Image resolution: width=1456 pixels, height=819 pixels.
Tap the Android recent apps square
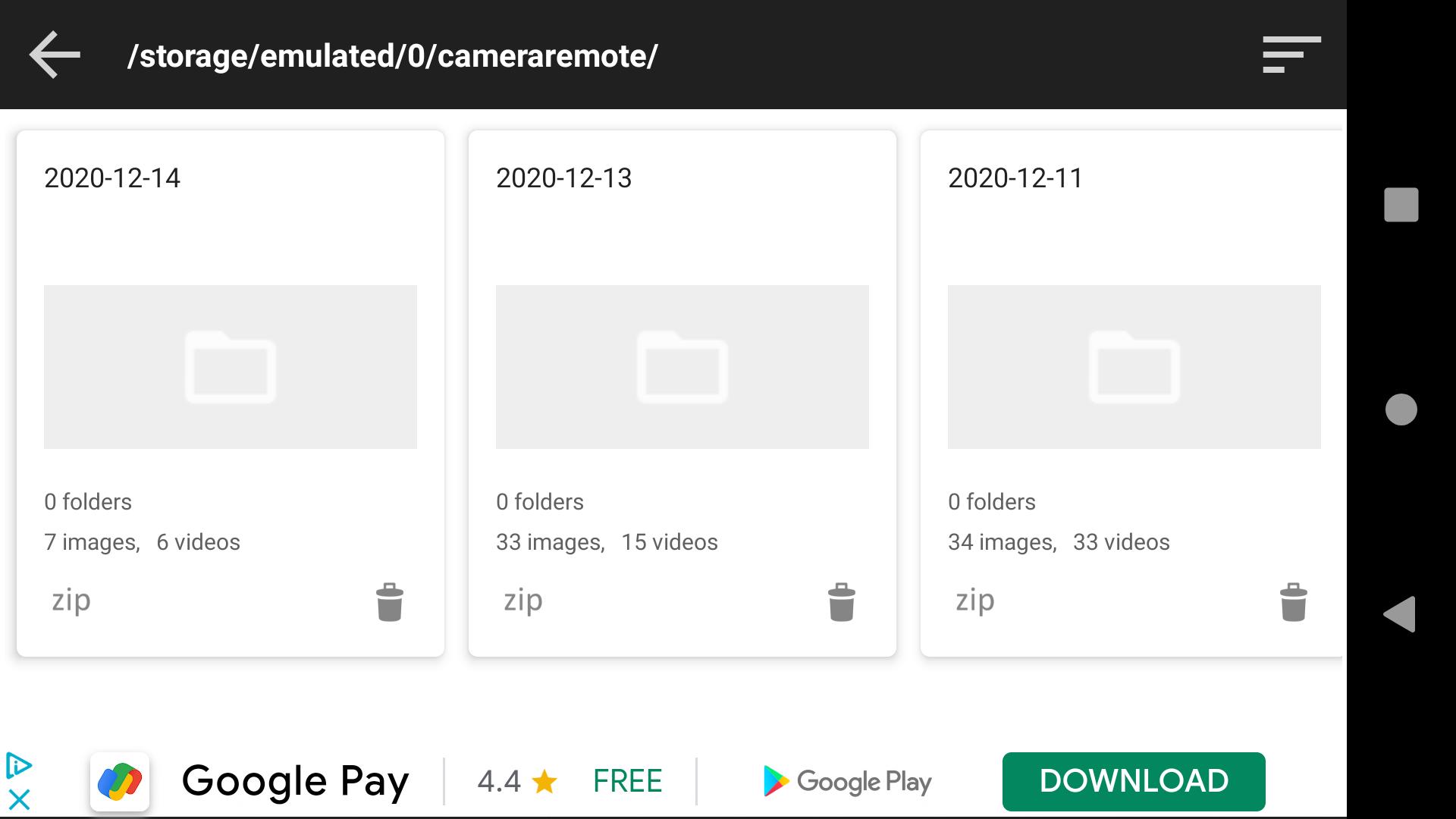[x=1401, y=205]
